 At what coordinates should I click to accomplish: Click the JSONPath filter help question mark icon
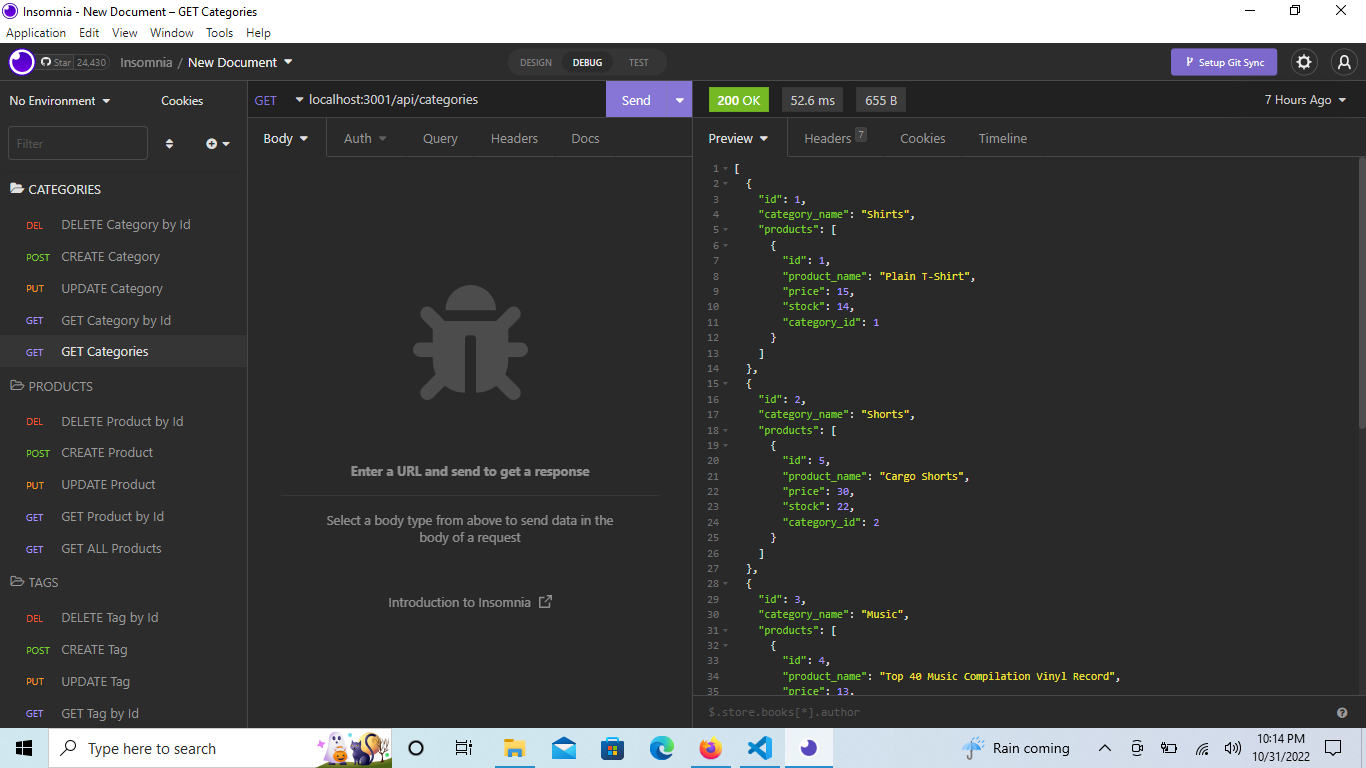point(1342,712)
